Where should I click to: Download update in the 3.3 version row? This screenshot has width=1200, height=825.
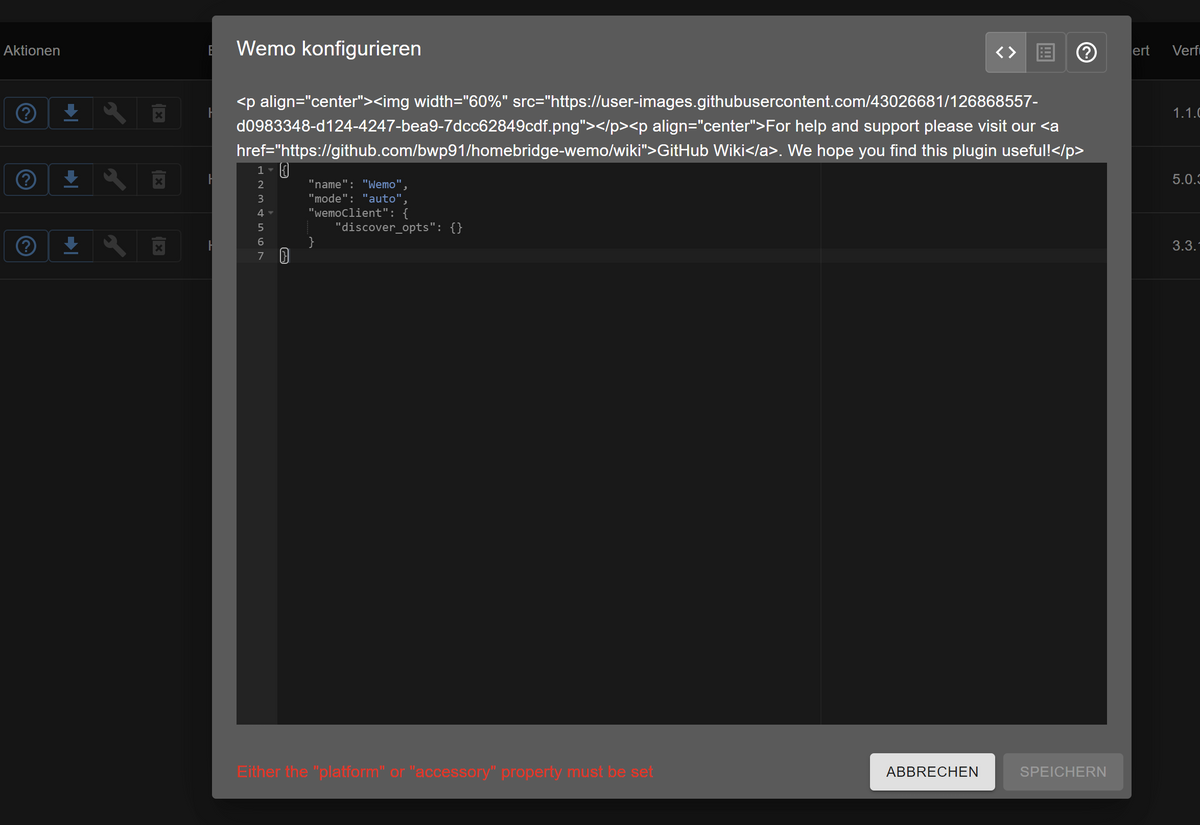[x=71, y=245]
